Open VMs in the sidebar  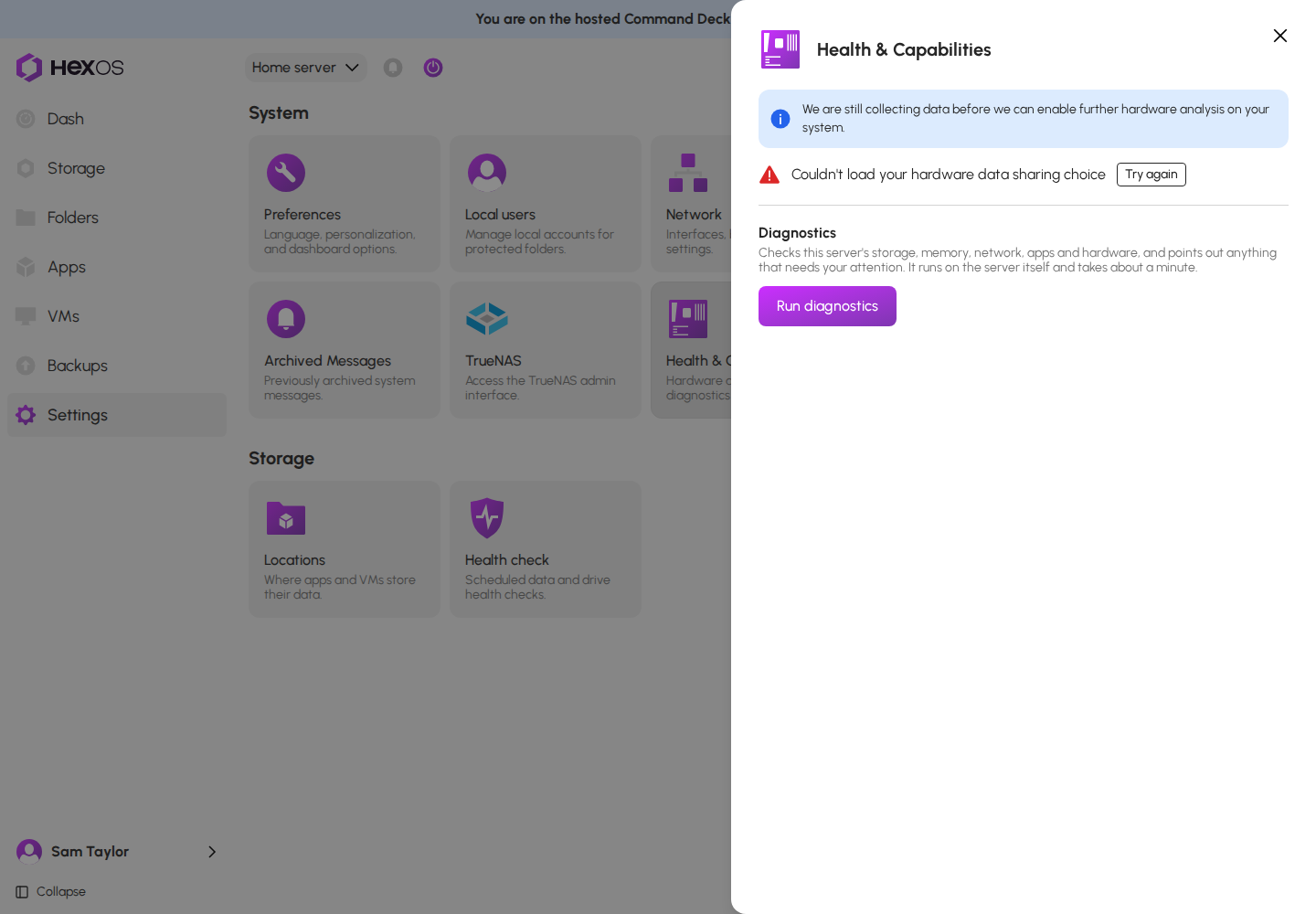tap(117, 316)
